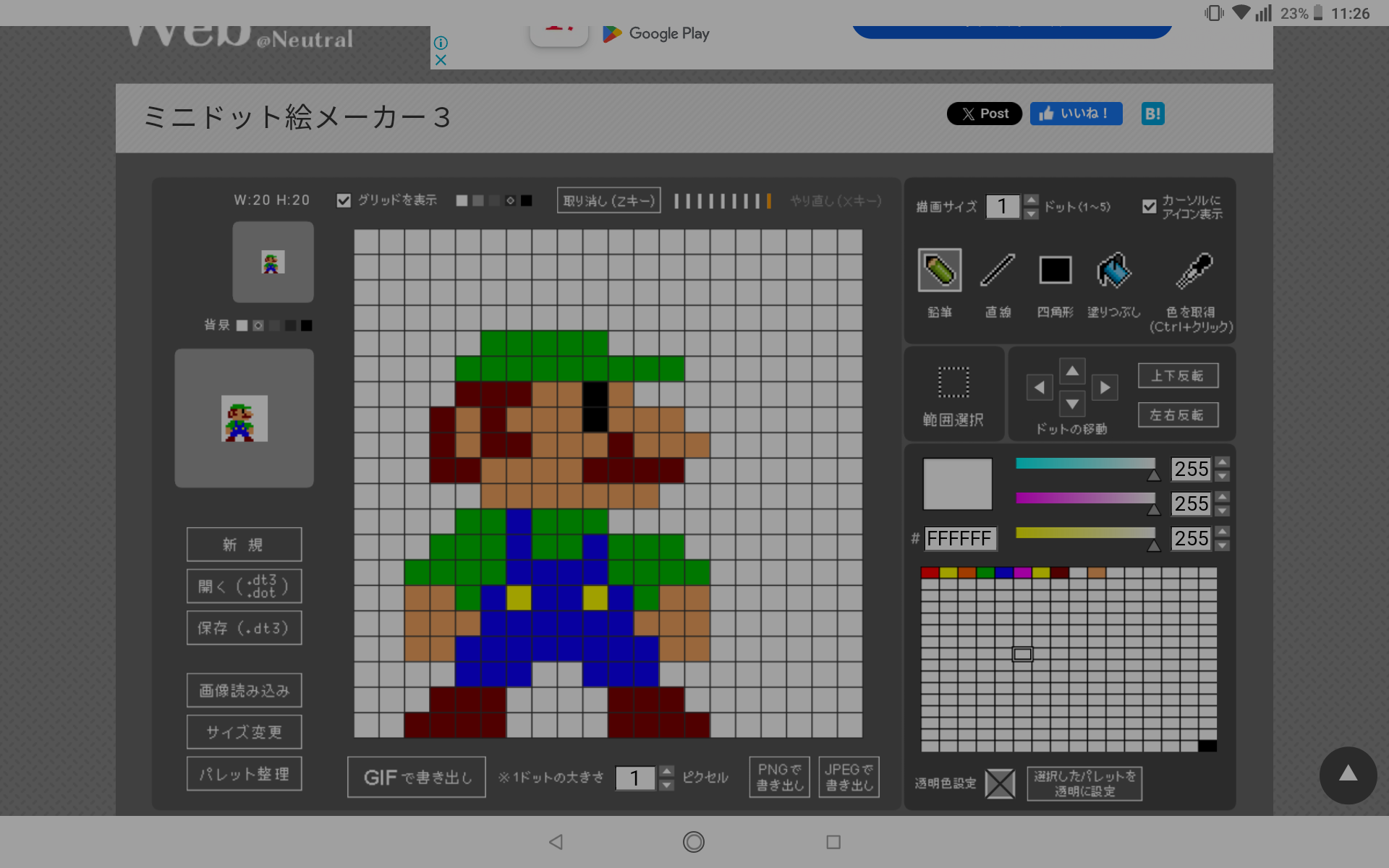This screenshot has width=1389, height=868.
Task: Click GIF export button
Action: pos(417,778)
